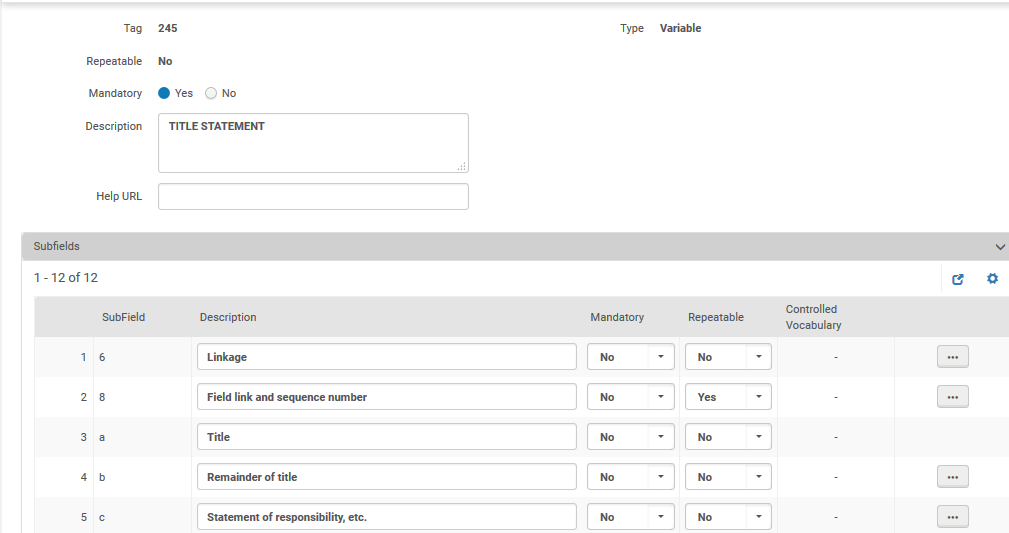This screenshot has height=533, width=1009.
Task: Open the table settings gear icon
Action: 992,279
